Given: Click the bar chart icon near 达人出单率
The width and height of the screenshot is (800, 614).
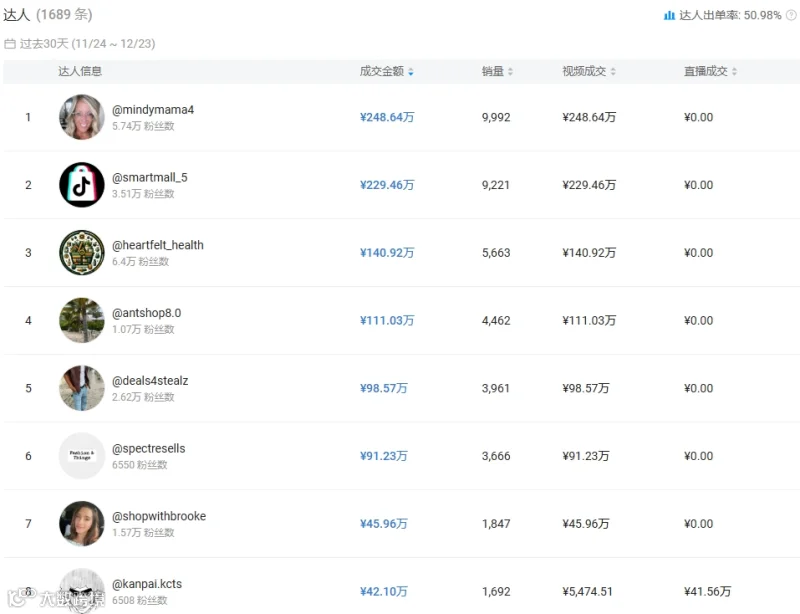Looking at the screenshot, I should 669,15.
